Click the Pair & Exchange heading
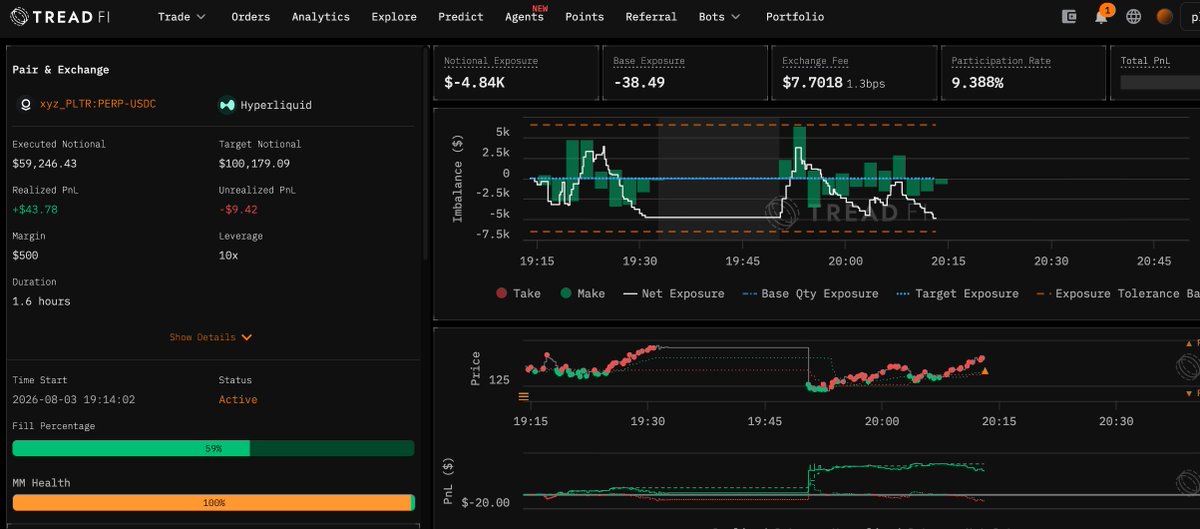 pyautogui.click(x=61, y=70)
